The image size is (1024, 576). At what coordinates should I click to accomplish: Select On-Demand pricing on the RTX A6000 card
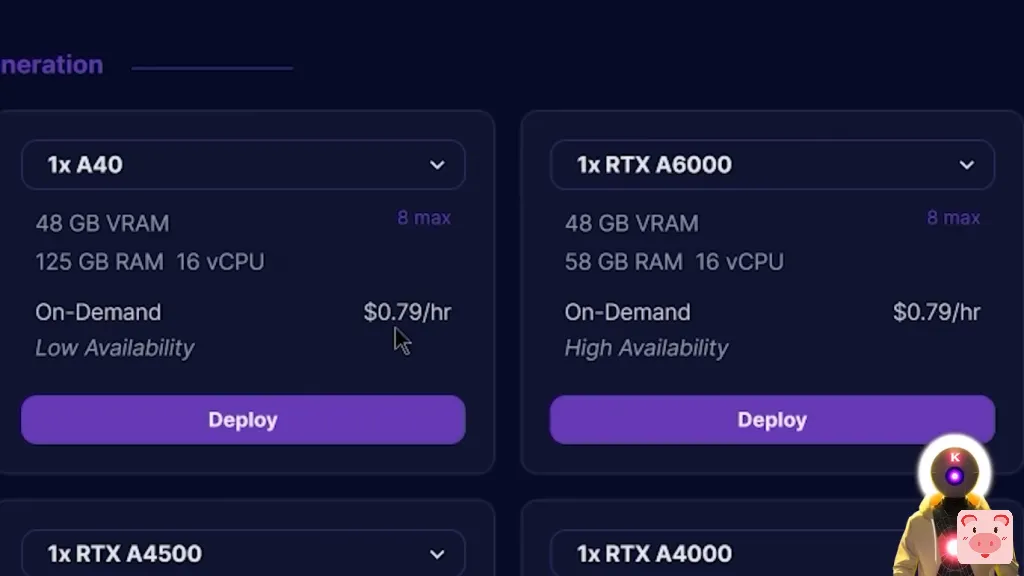(627, 312)
